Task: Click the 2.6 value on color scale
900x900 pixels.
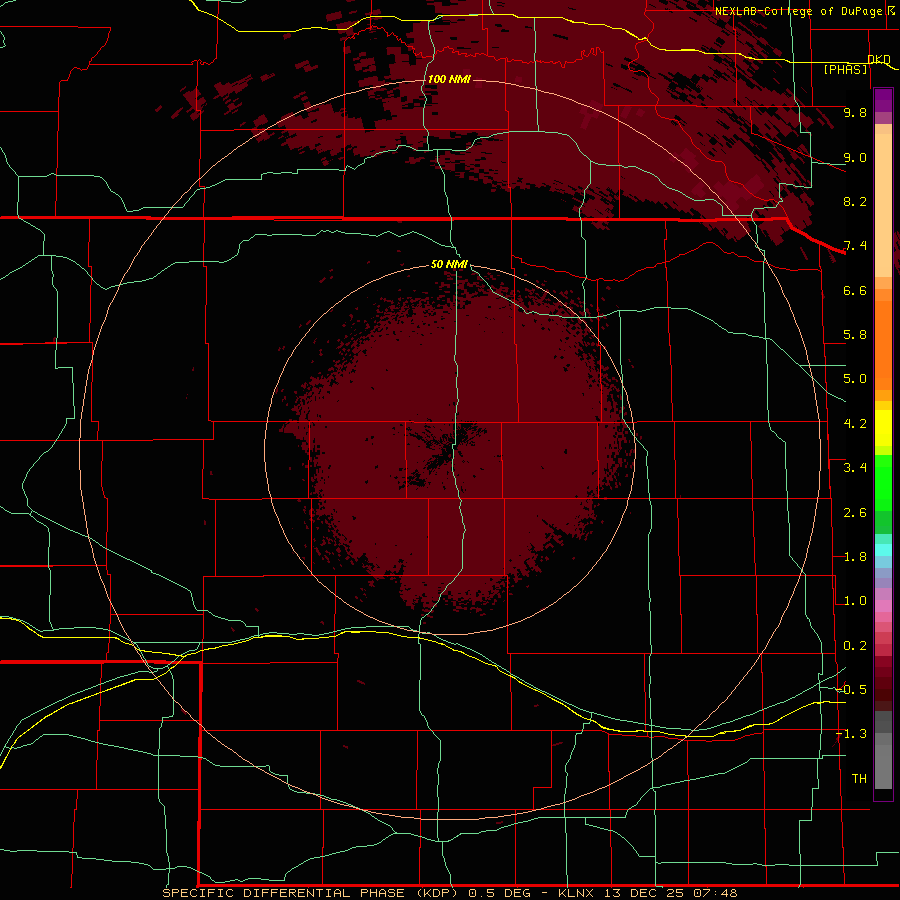Action: click(855, 513)
